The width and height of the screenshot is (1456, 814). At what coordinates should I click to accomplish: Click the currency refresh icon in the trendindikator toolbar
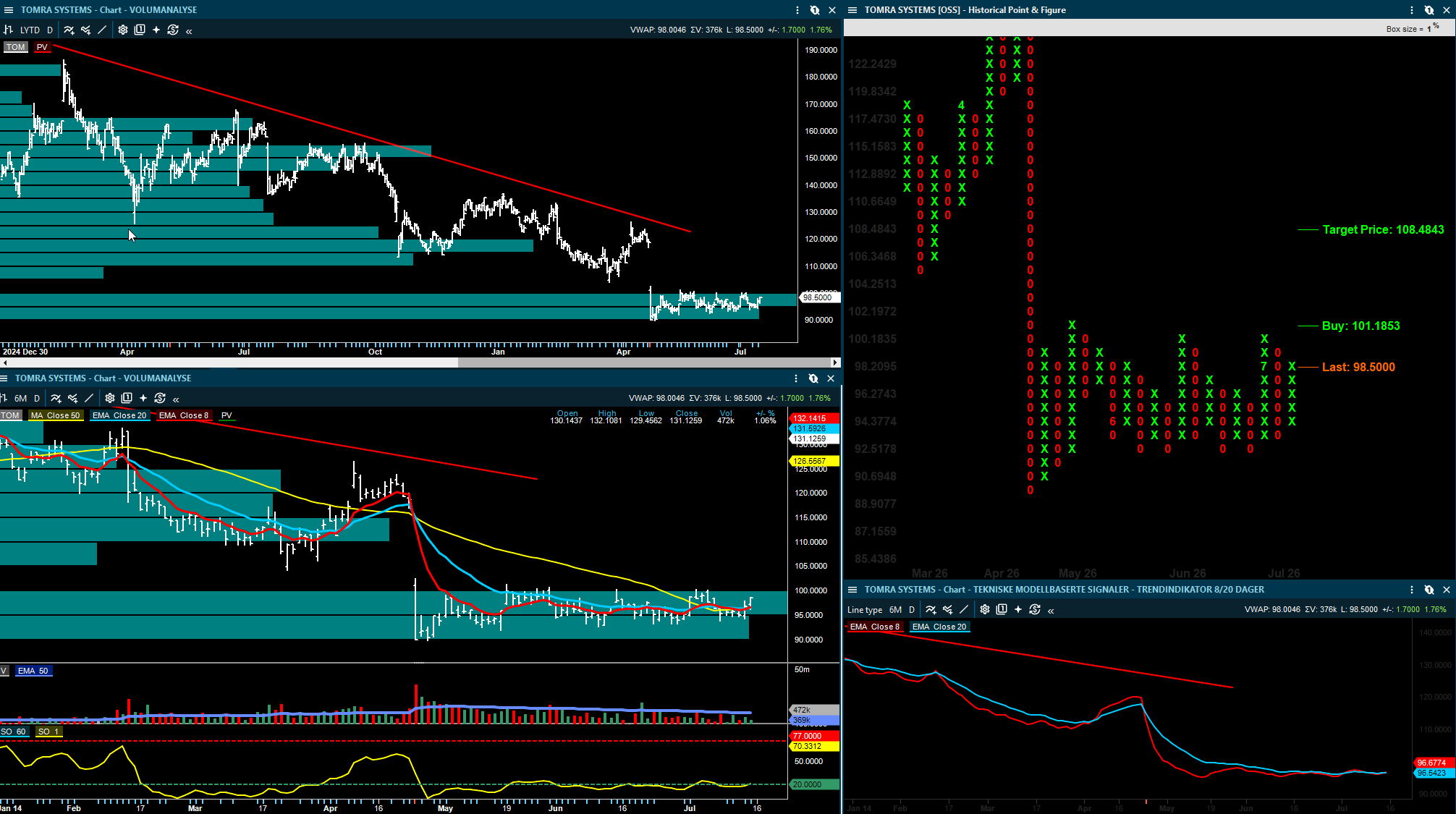point(1035,610)
